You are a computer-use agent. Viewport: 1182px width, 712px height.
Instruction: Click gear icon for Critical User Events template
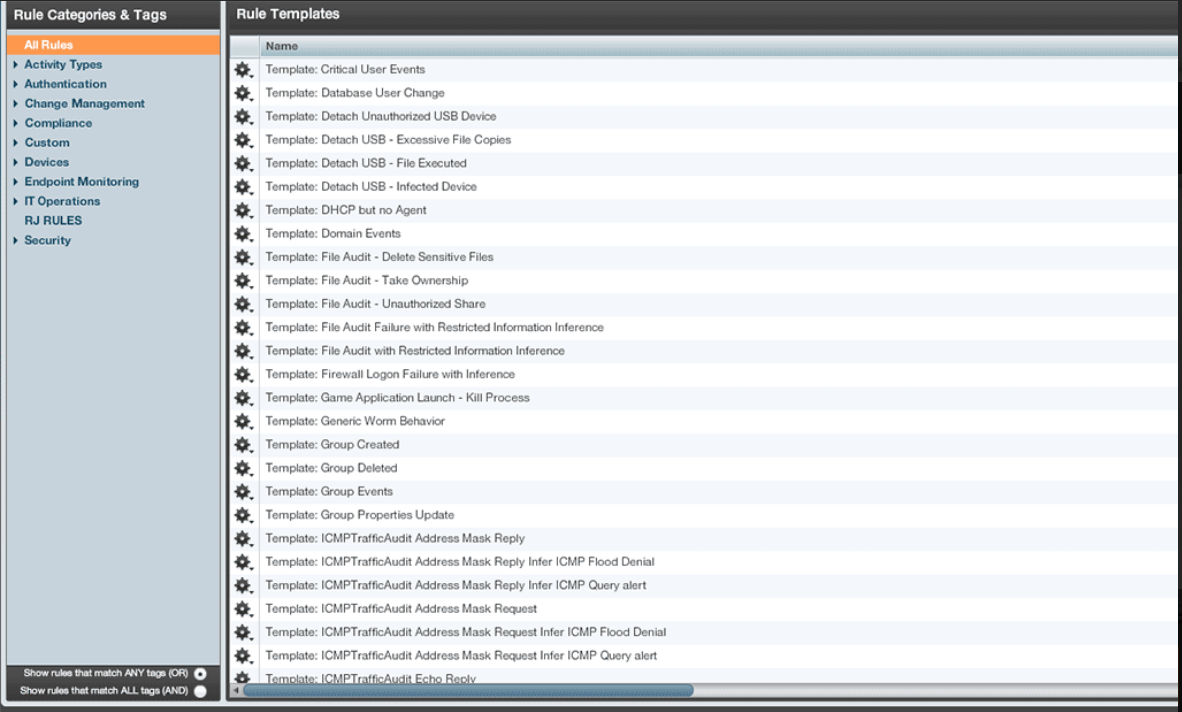coord(243,70)
